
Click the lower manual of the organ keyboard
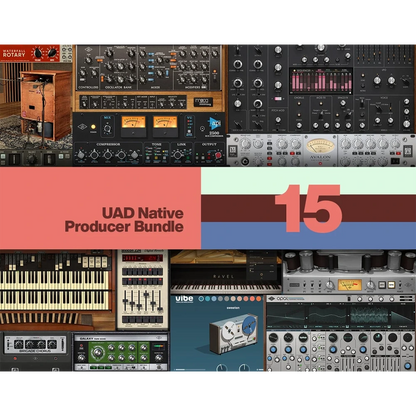(54, 300)
